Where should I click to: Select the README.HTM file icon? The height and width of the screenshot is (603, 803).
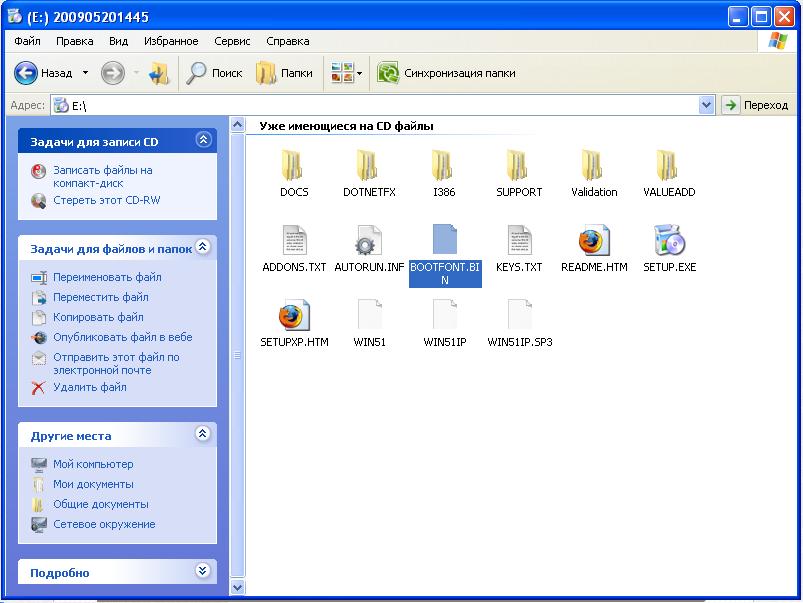click(x=594, y=240)
